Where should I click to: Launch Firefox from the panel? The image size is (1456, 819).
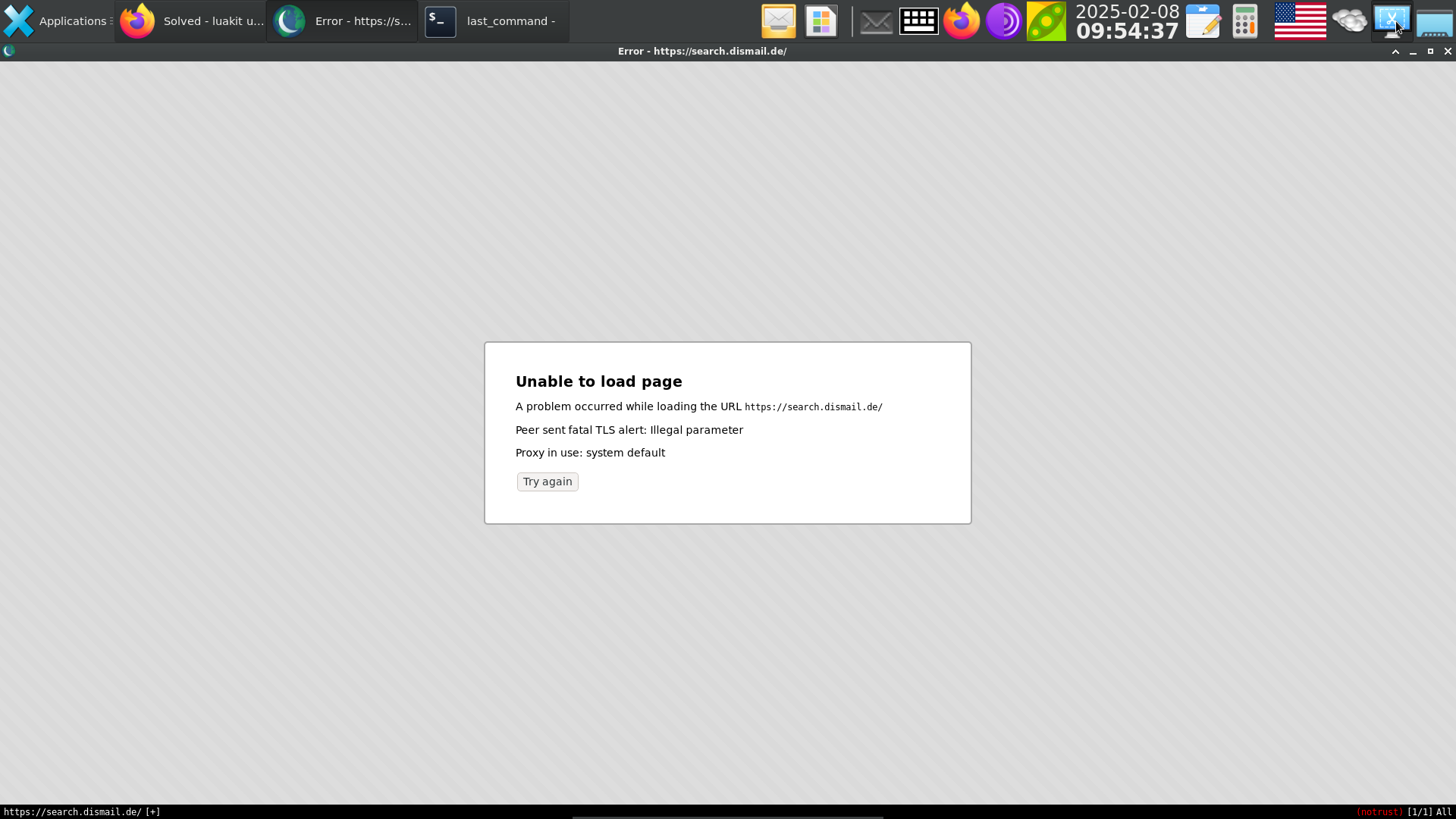pos(961,21)
